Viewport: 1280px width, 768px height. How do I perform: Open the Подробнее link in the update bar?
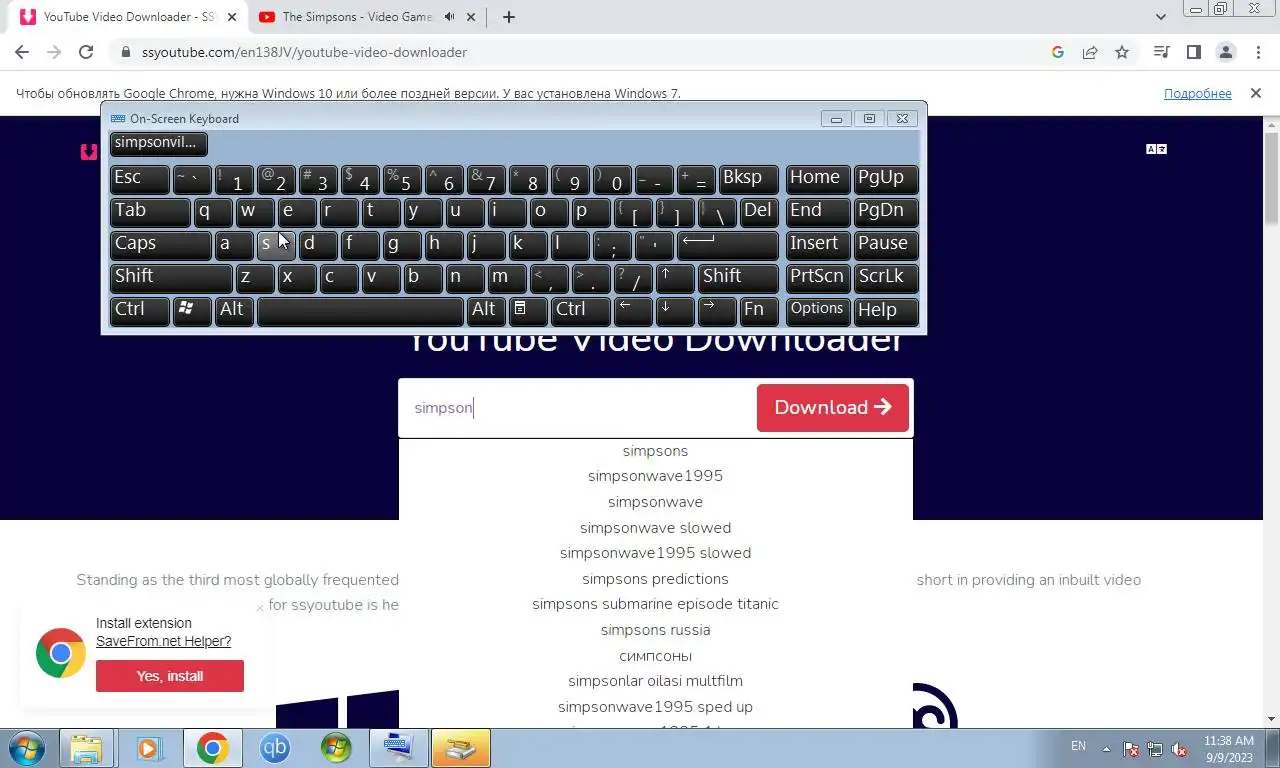click(x=1197, y=93)
